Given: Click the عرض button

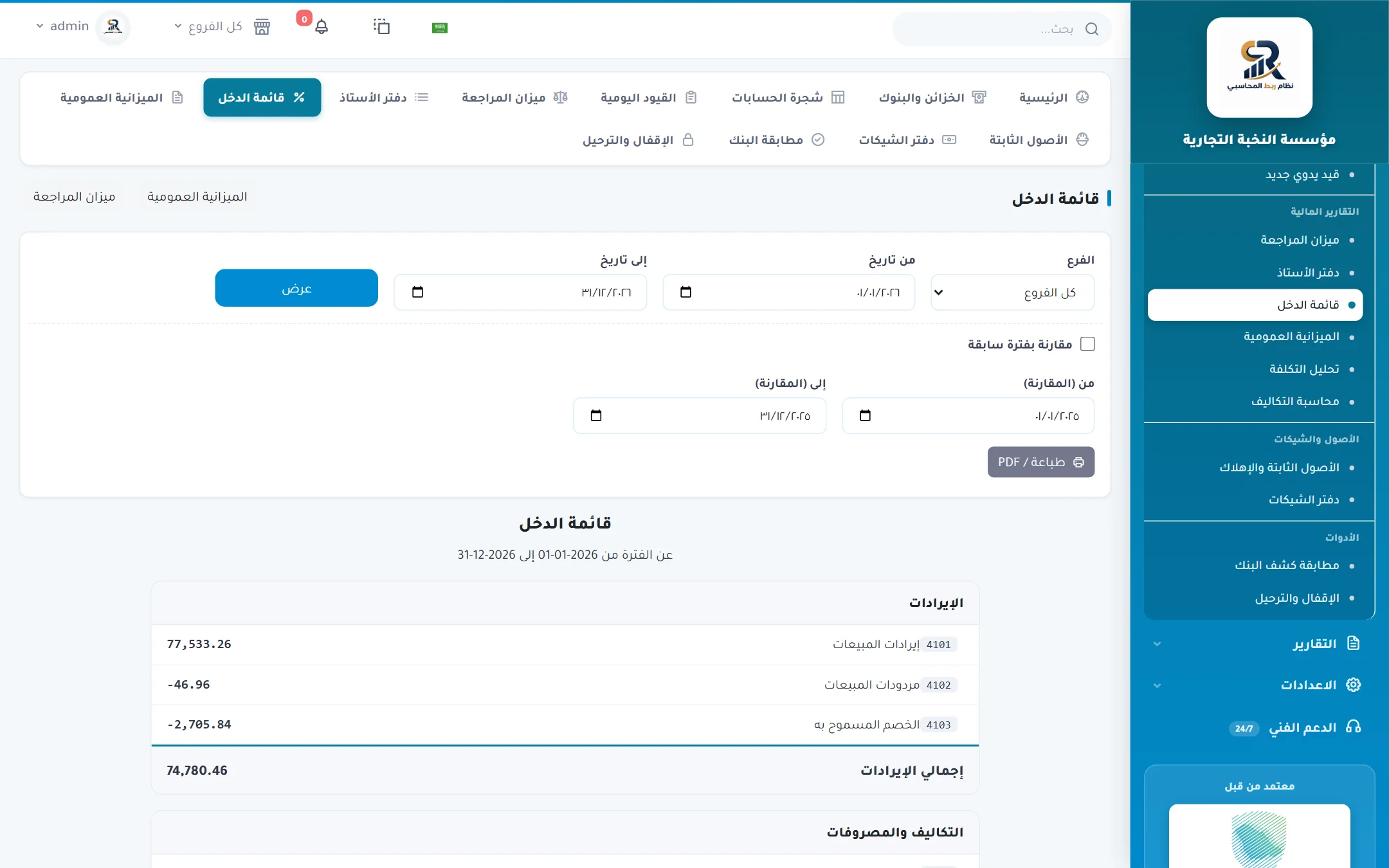Looking at the screenshot, I should point(296,288).
